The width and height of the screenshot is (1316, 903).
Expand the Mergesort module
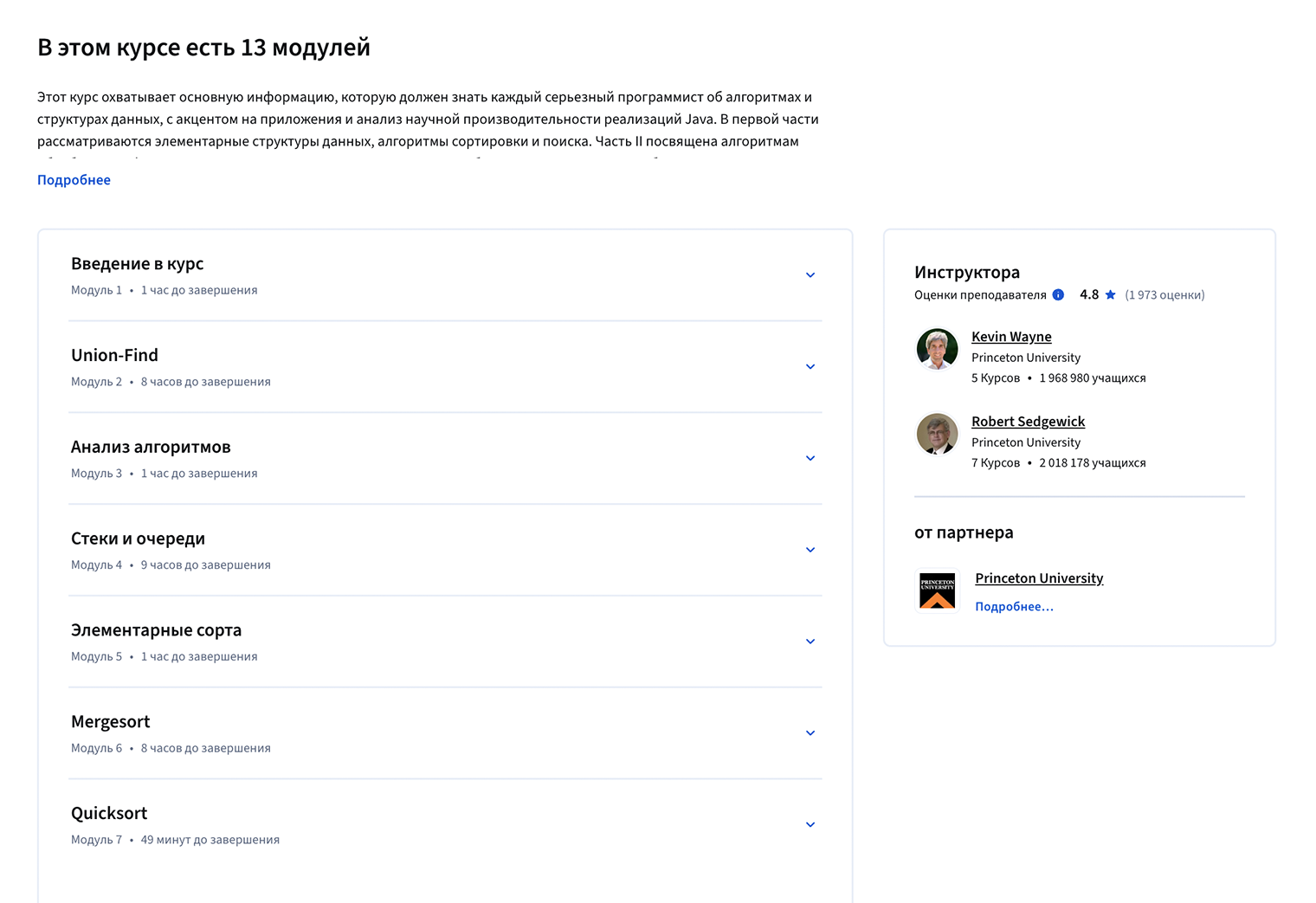pyautogui.click(x=810, y=732)
